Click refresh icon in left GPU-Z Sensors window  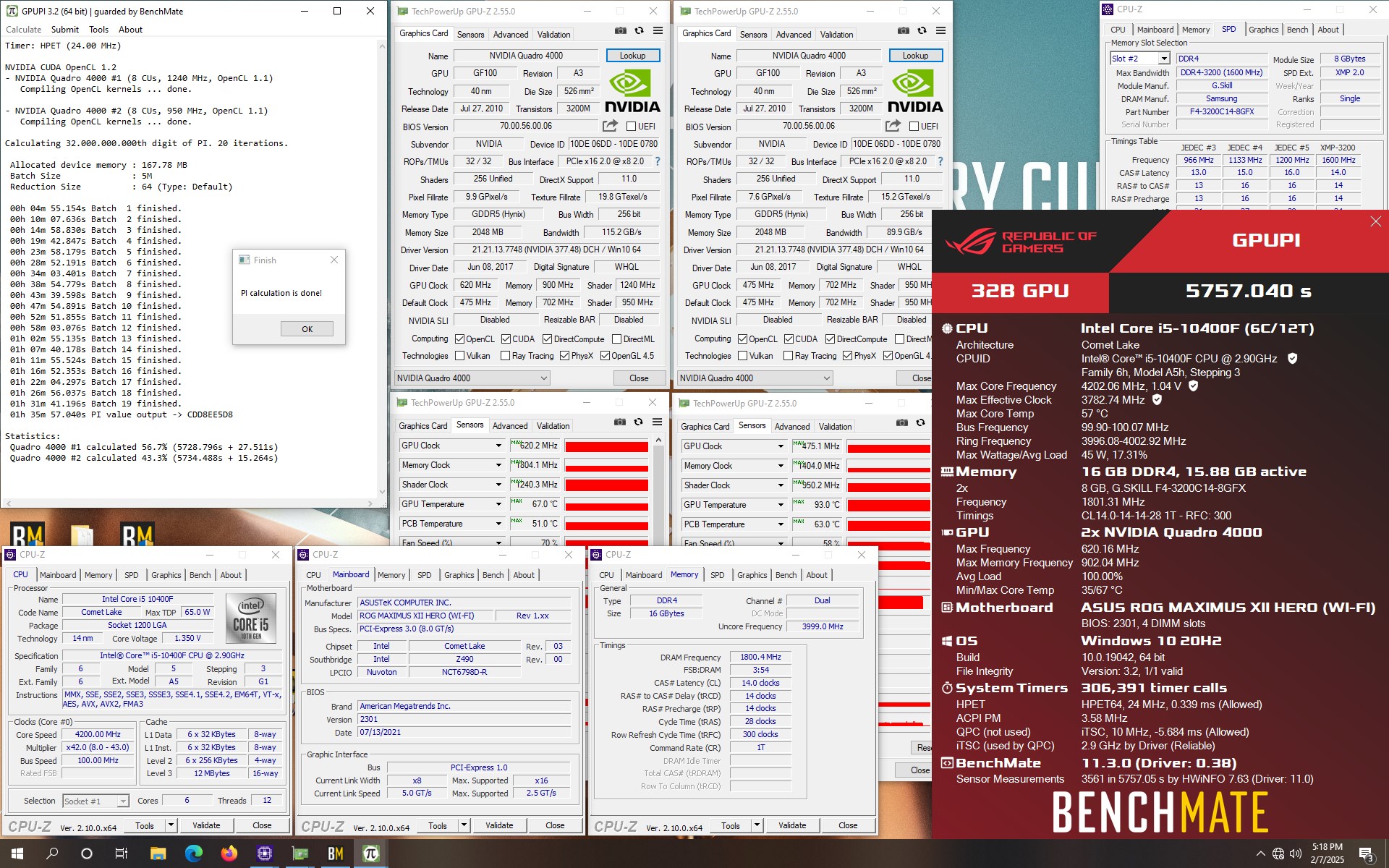(638, 422)
